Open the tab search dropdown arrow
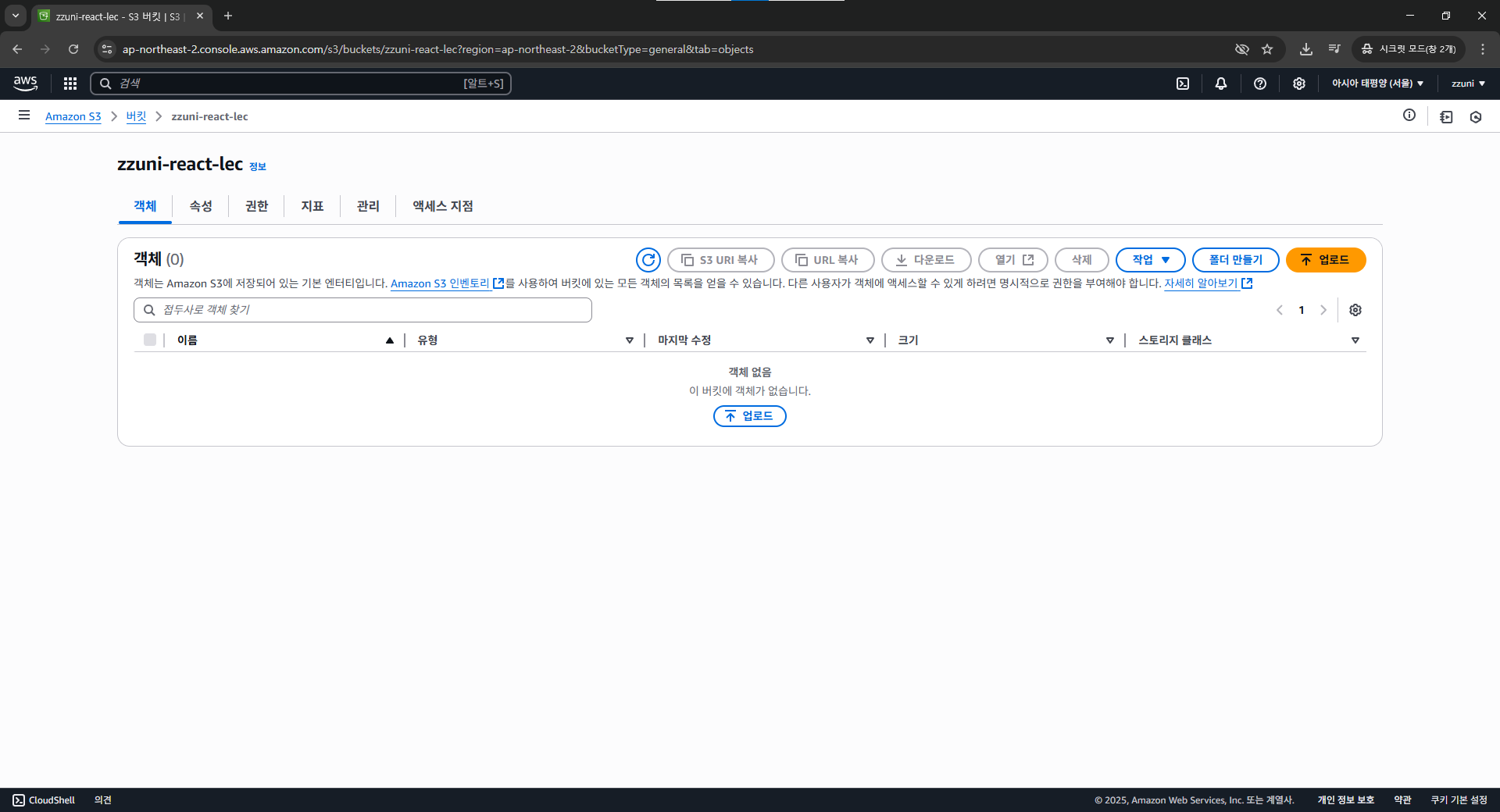1500x812 pixels. click(16, 16)
